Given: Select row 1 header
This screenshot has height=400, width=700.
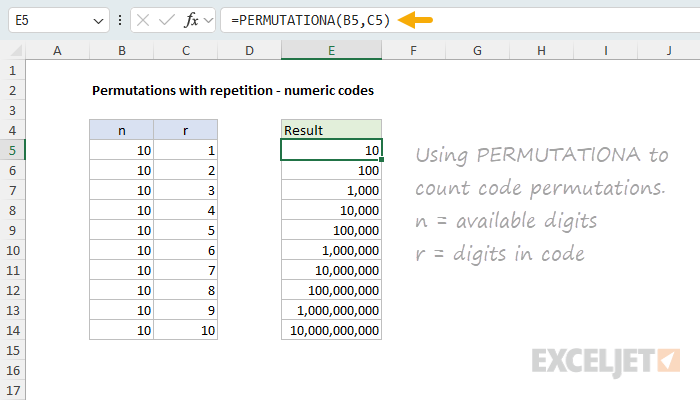Looking at the screenshot, I should click(12, 71).
